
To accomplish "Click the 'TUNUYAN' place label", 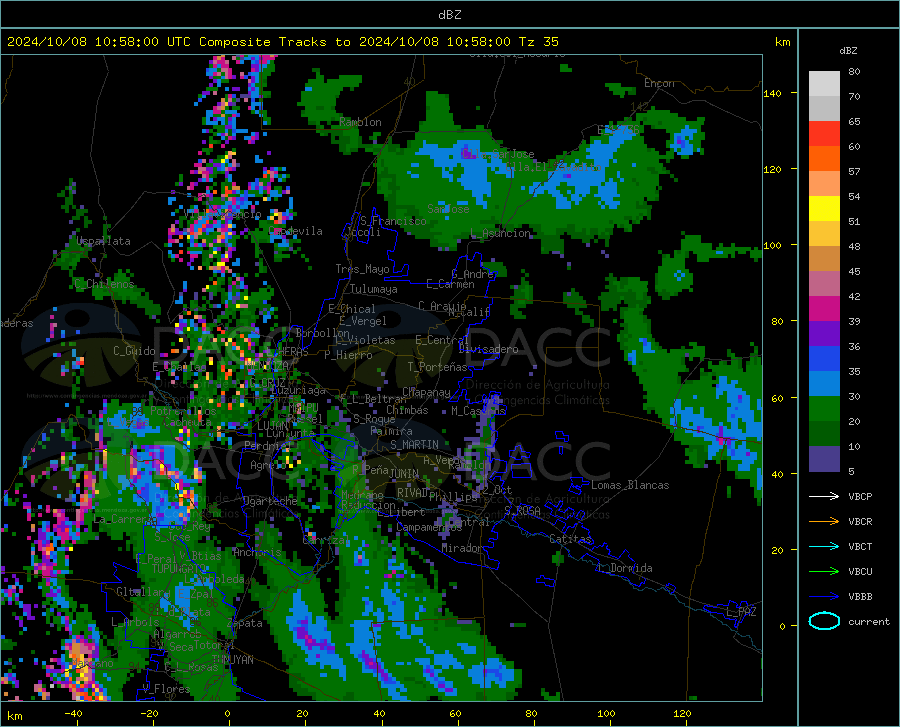I will click(232, 660).
